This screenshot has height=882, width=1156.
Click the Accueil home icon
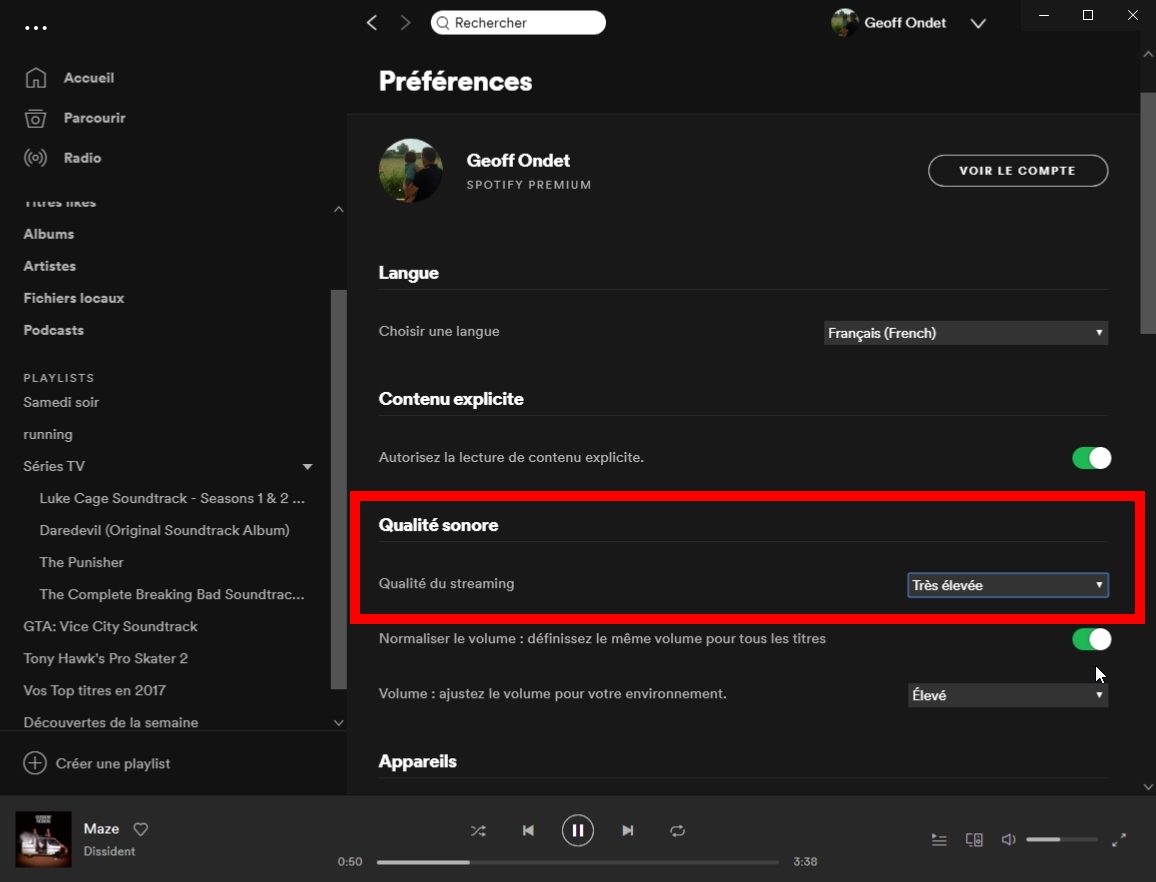point(35,77)
